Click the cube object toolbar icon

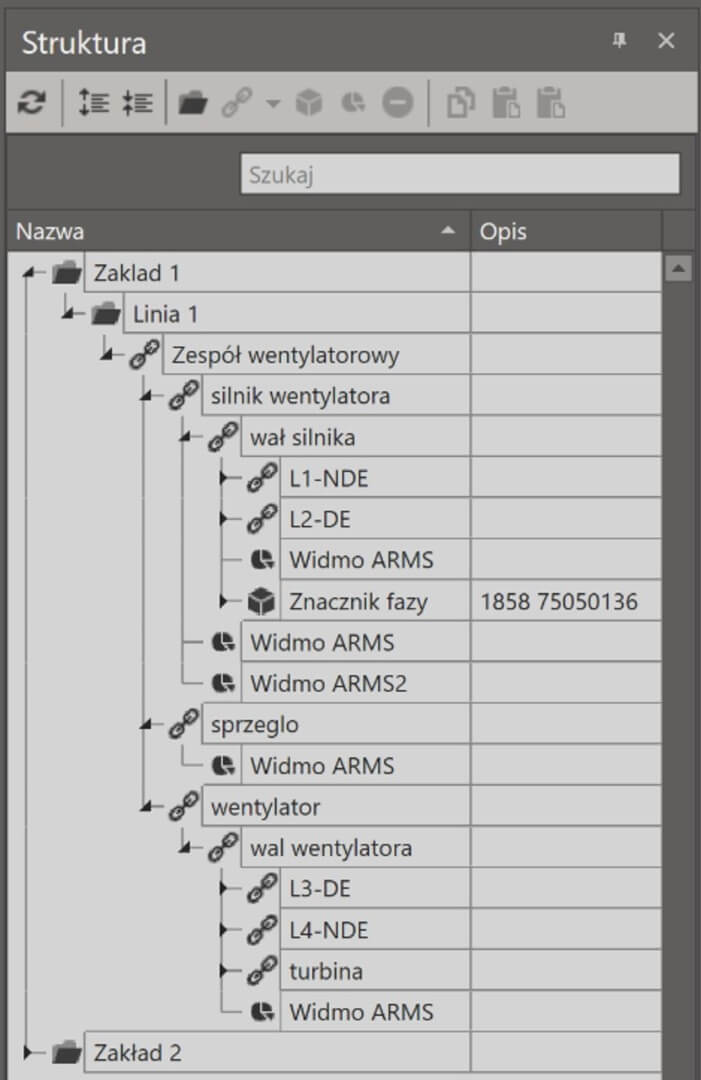click(x=309, y=103)
